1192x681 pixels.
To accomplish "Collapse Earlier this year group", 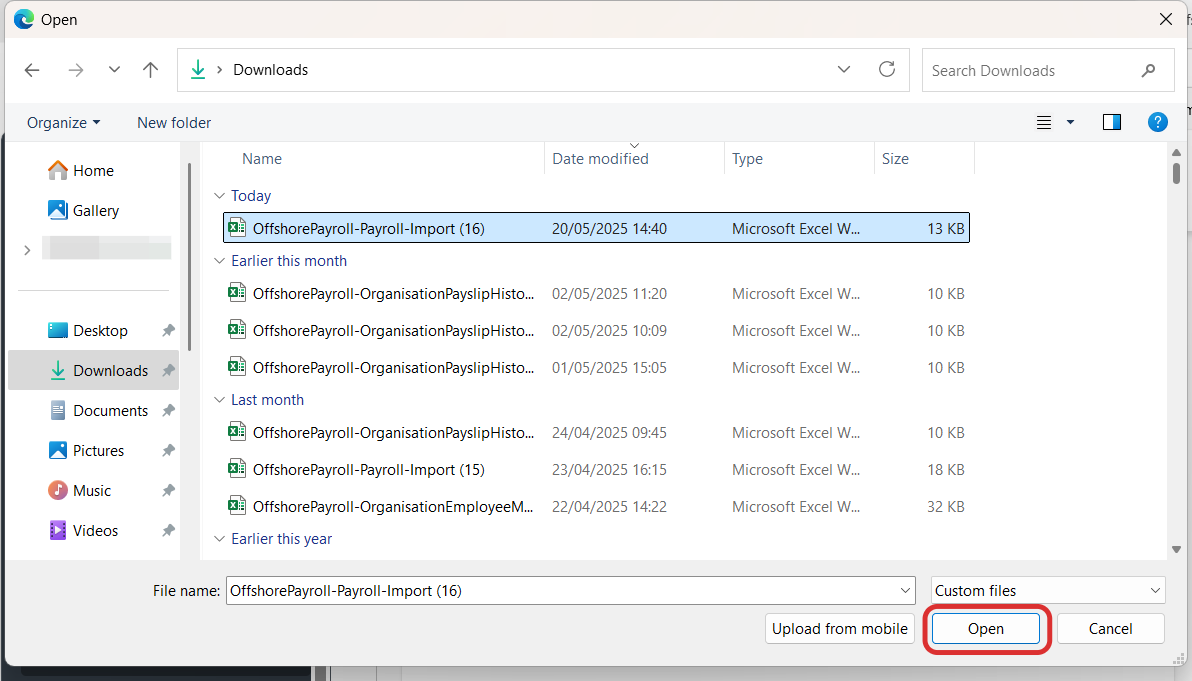I will click(220, 539).
